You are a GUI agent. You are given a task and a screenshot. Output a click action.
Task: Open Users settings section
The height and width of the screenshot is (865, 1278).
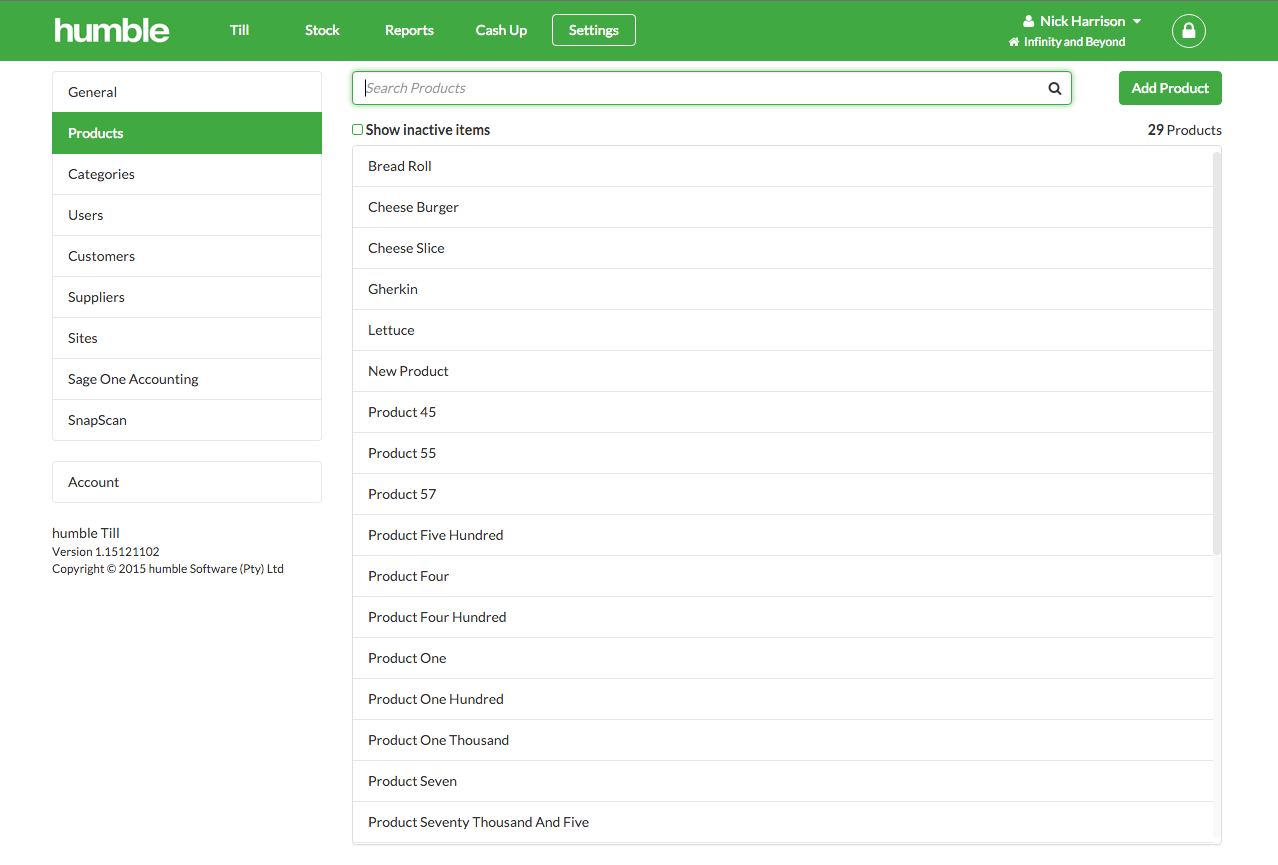click(x=187, y=215)
